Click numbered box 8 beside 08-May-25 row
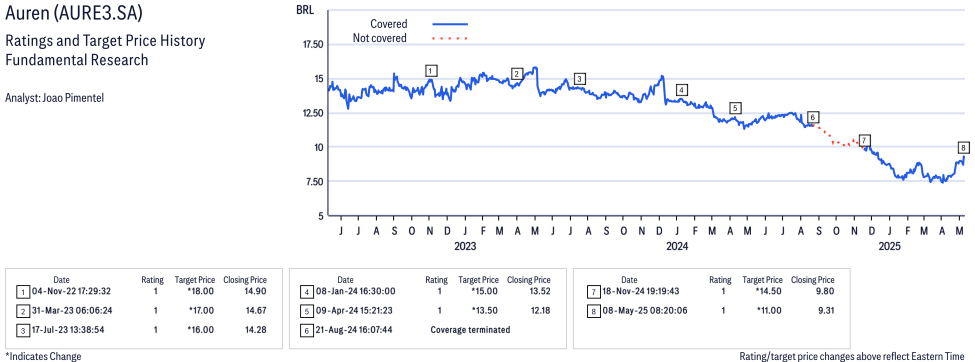 click(593, 310)
